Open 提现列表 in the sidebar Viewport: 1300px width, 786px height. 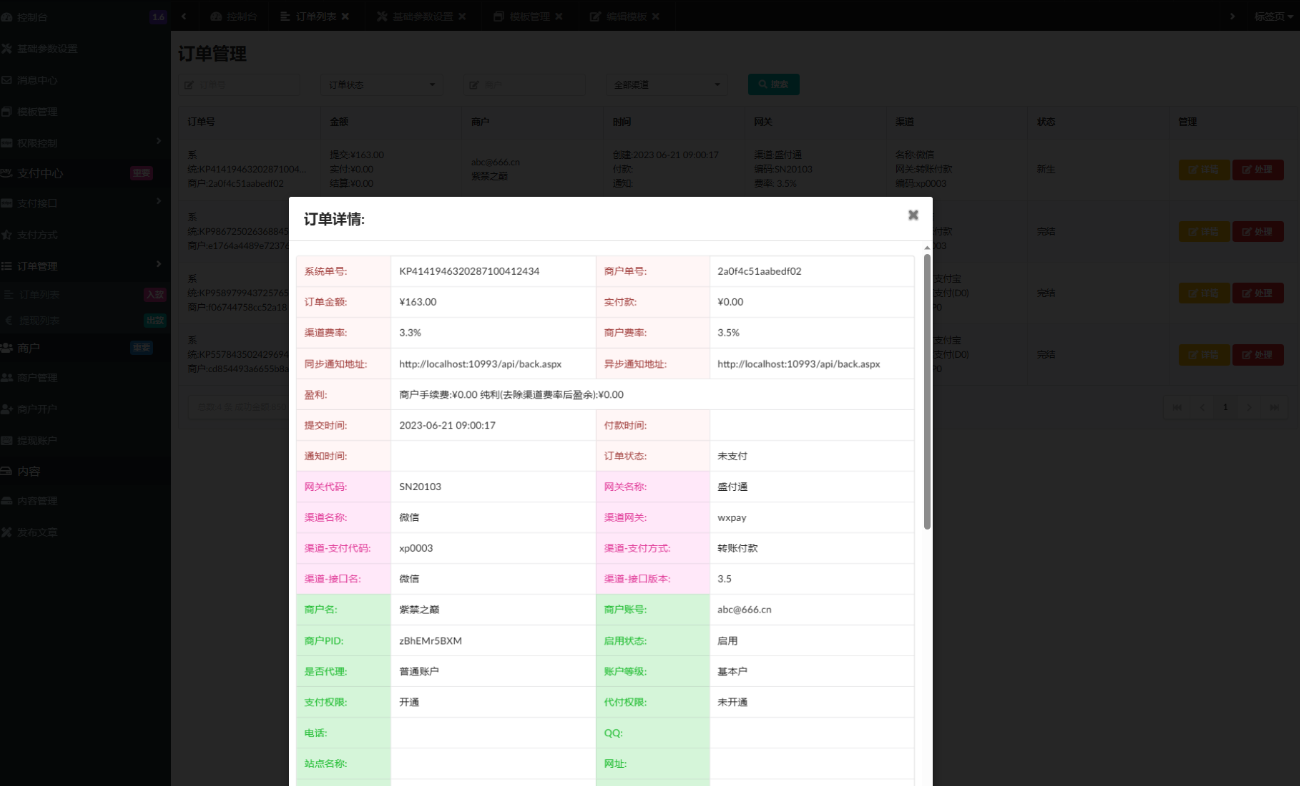pos(39,320)
